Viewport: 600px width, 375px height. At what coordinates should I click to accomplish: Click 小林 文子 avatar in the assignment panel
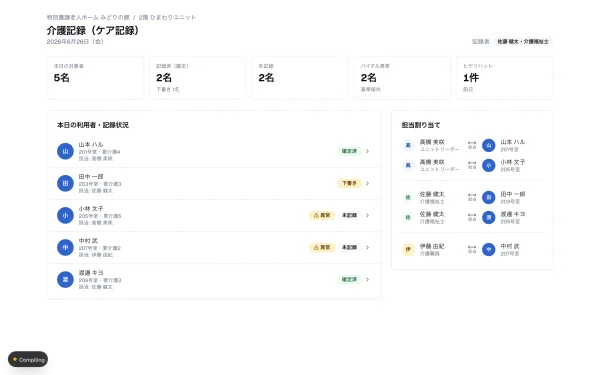pyautogui.click(x=489, y=165)
